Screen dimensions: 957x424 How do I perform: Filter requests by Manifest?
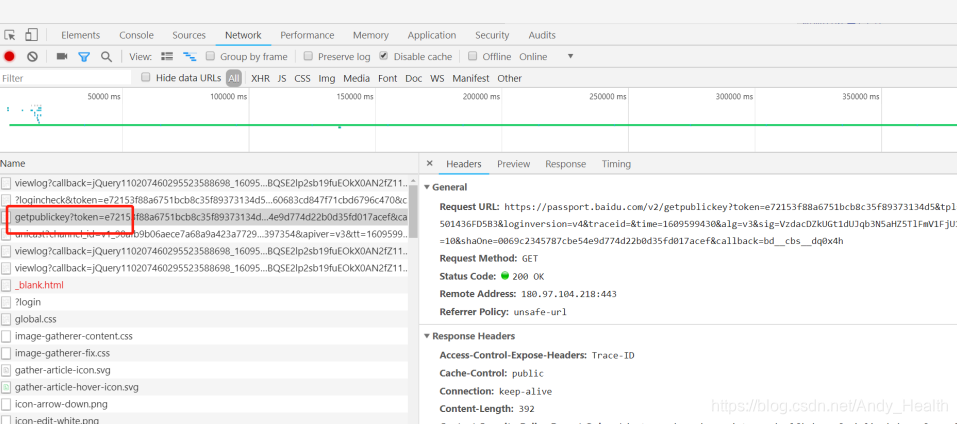[471, 78]
